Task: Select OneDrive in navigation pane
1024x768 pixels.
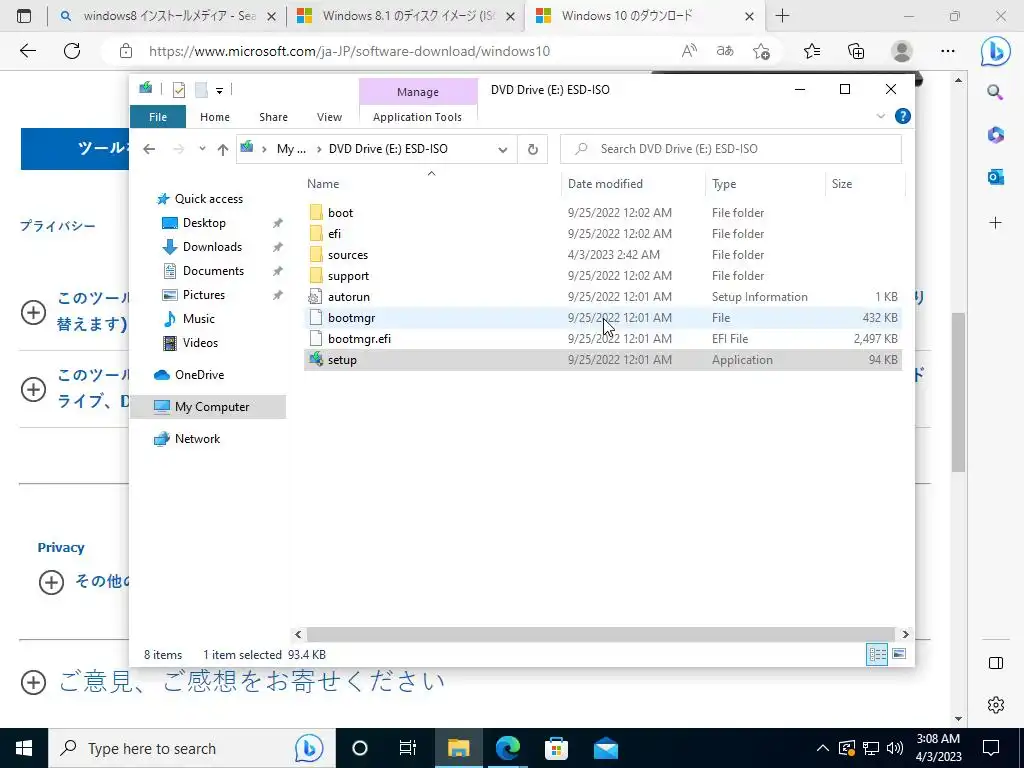Action: coord(199,375)
